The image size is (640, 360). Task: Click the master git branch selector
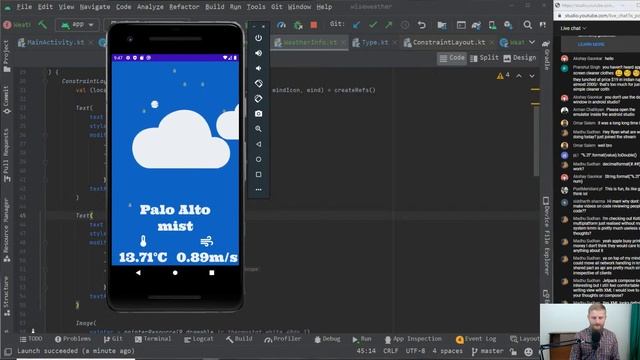(488, 351)
